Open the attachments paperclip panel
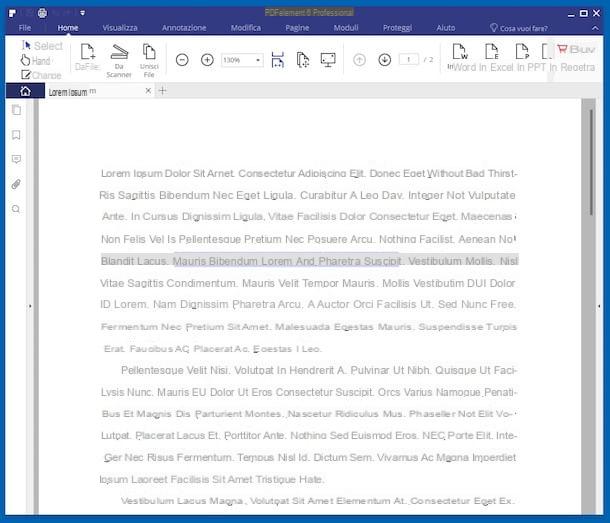Viewport: 610px width, 523px height. click(x=16, y=184)
